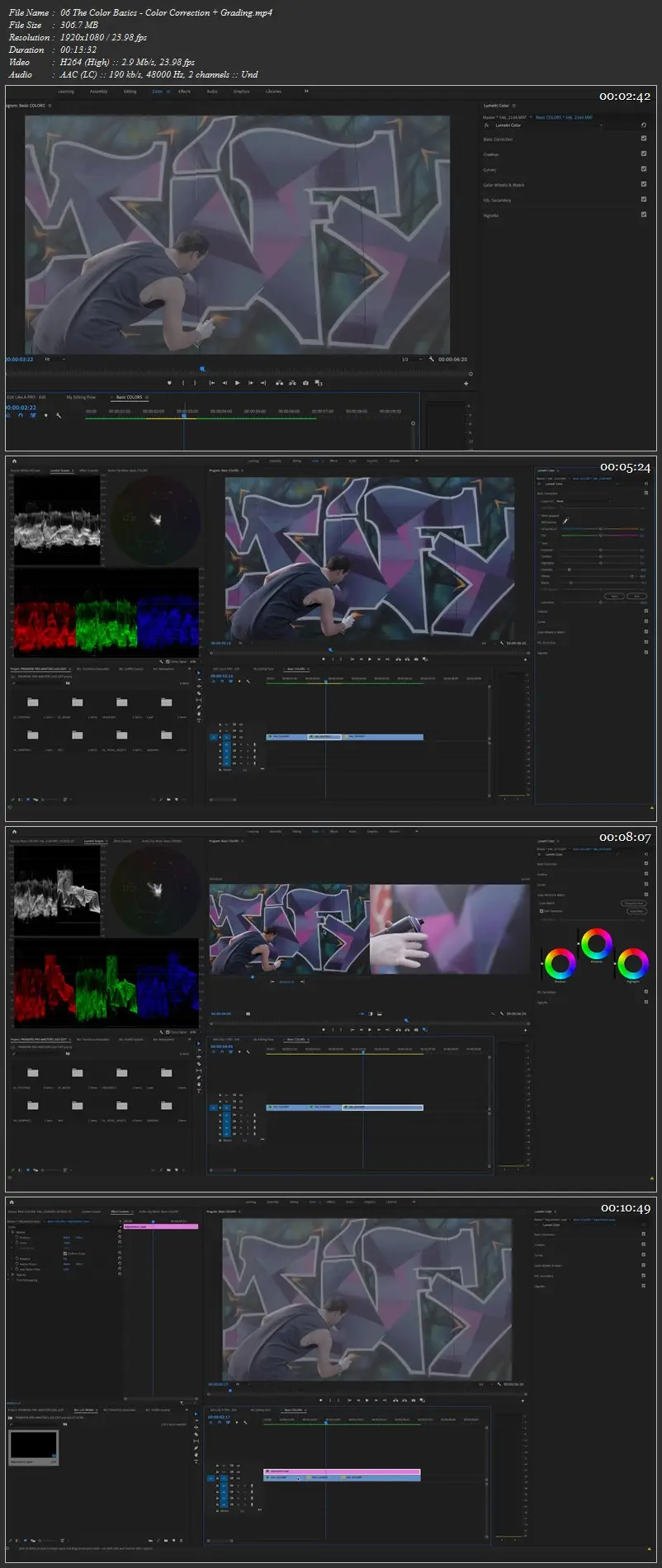Click Apply Match button in the 00:08:07 frame
The height and width of the screenshot is (1568, 662).
point(637,911)
